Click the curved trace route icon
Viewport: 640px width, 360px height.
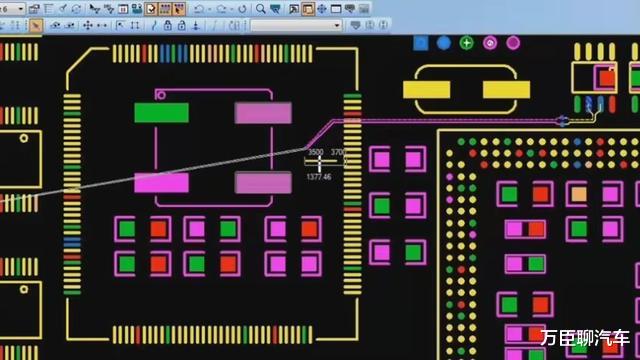point(153,25)
